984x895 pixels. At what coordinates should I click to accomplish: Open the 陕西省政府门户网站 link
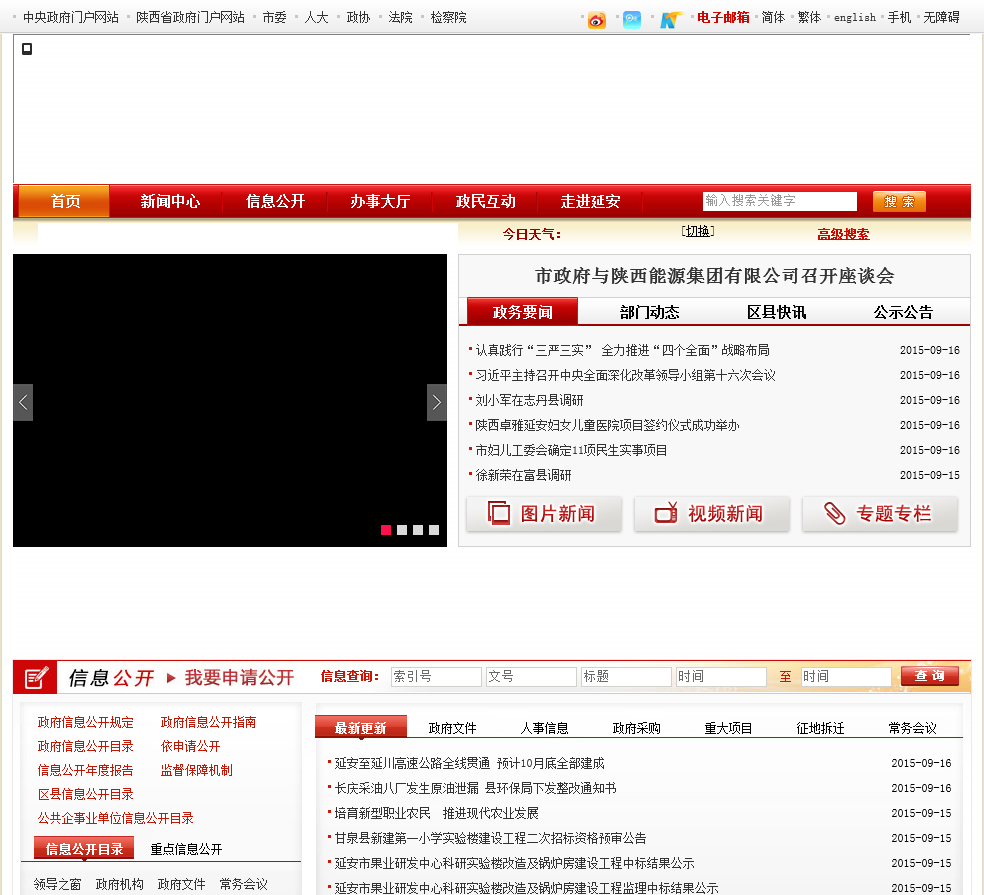click(x=190, y=18)
